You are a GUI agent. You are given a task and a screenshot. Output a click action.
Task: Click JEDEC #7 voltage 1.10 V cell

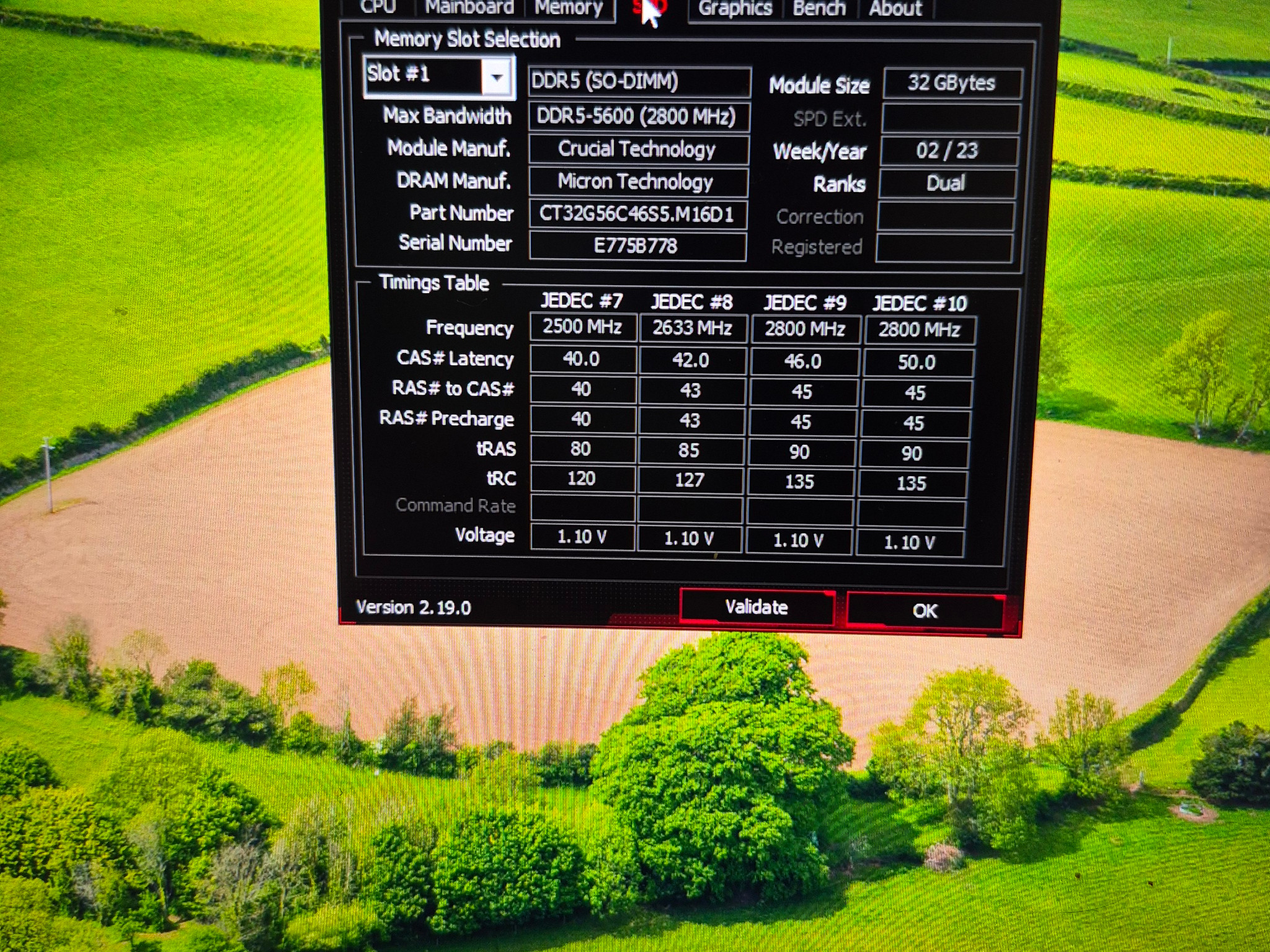coord(582,537)
